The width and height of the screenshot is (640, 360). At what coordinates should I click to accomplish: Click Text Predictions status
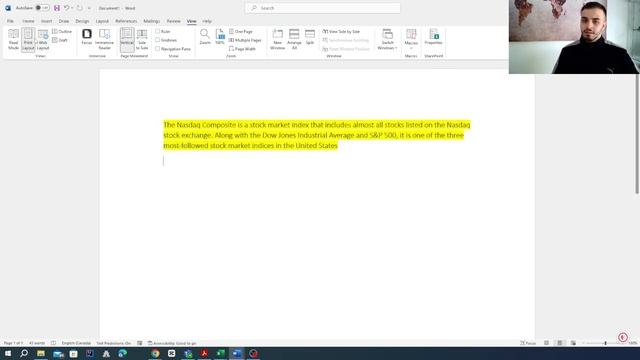point(113,343)
